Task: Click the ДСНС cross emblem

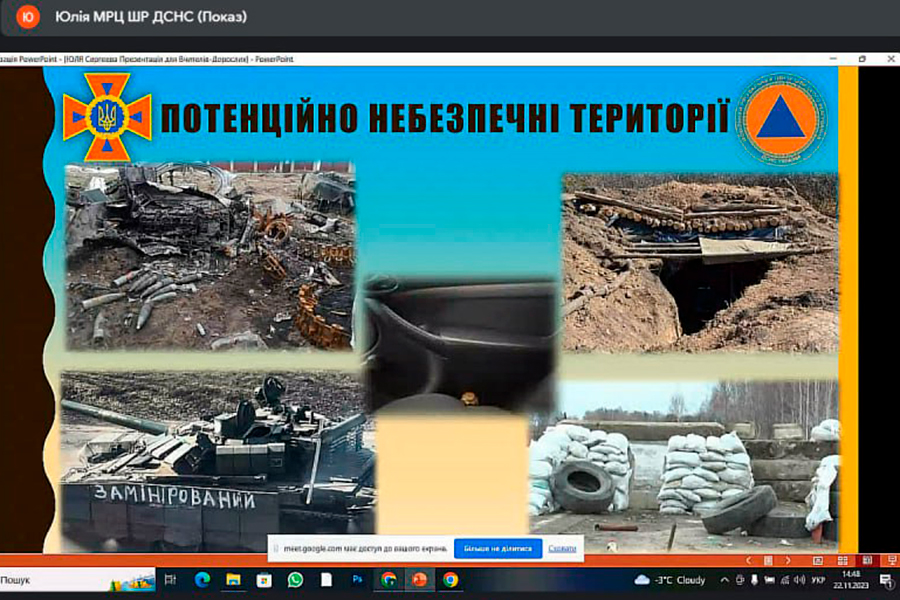Action: coord(107,117)
